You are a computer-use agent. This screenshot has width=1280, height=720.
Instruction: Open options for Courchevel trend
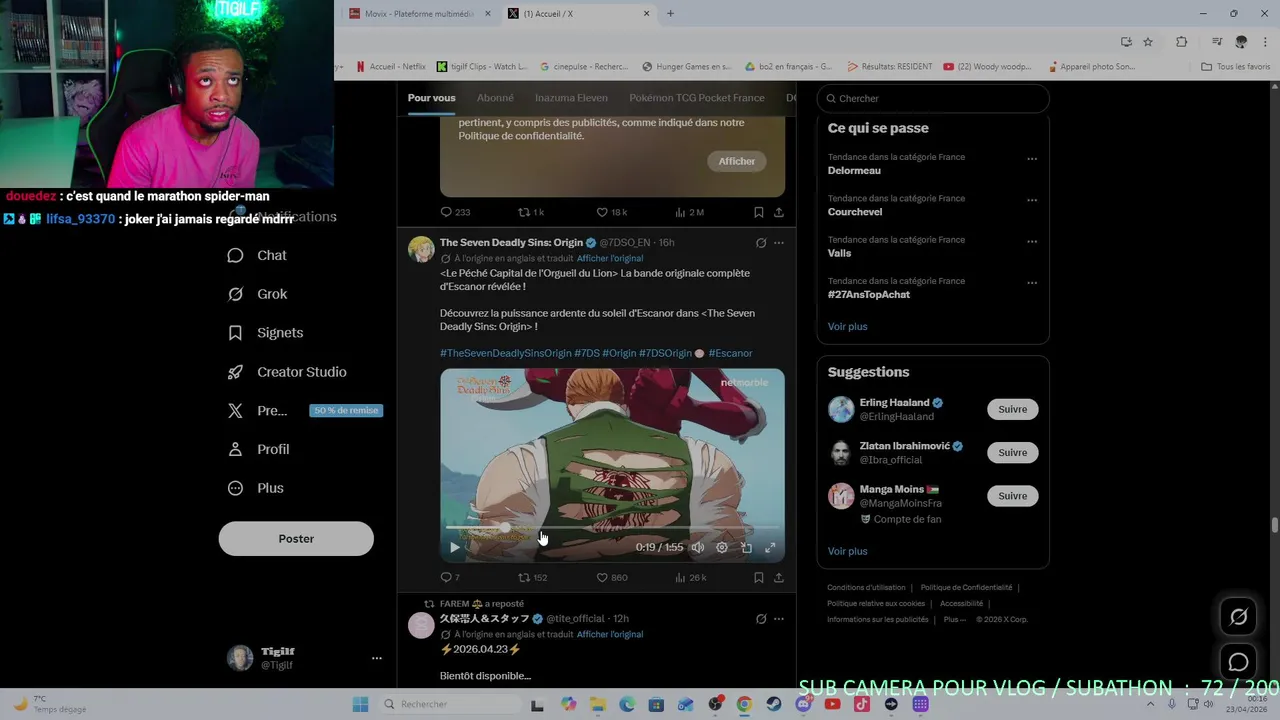1032,200
